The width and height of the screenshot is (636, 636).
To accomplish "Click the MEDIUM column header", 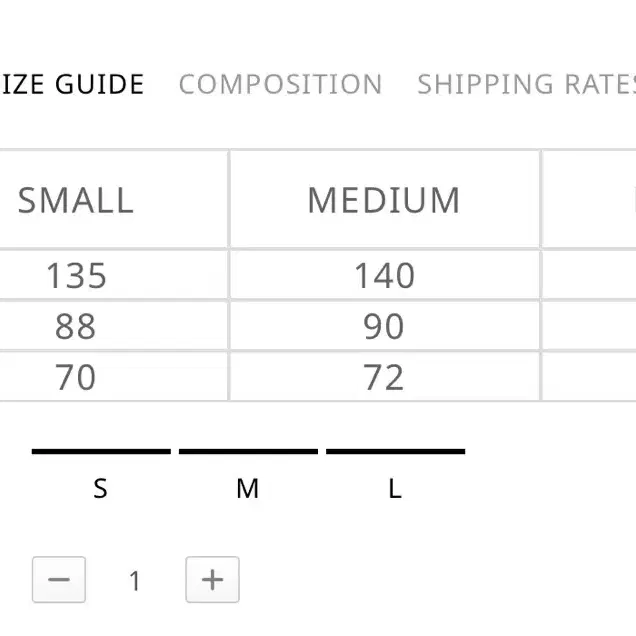I will [x=384, y=200].
